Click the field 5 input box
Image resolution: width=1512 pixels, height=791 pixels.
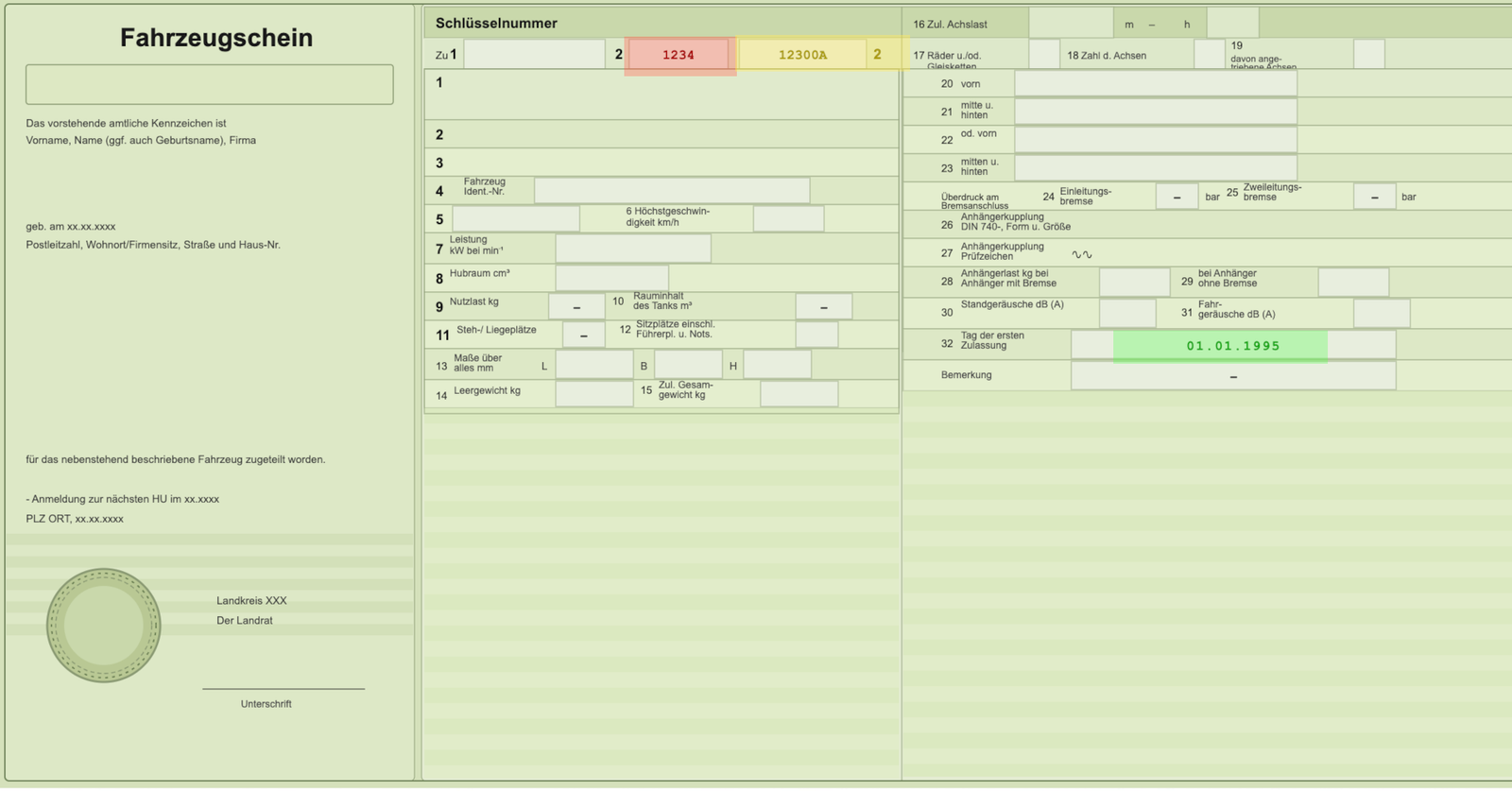point(516,218)
